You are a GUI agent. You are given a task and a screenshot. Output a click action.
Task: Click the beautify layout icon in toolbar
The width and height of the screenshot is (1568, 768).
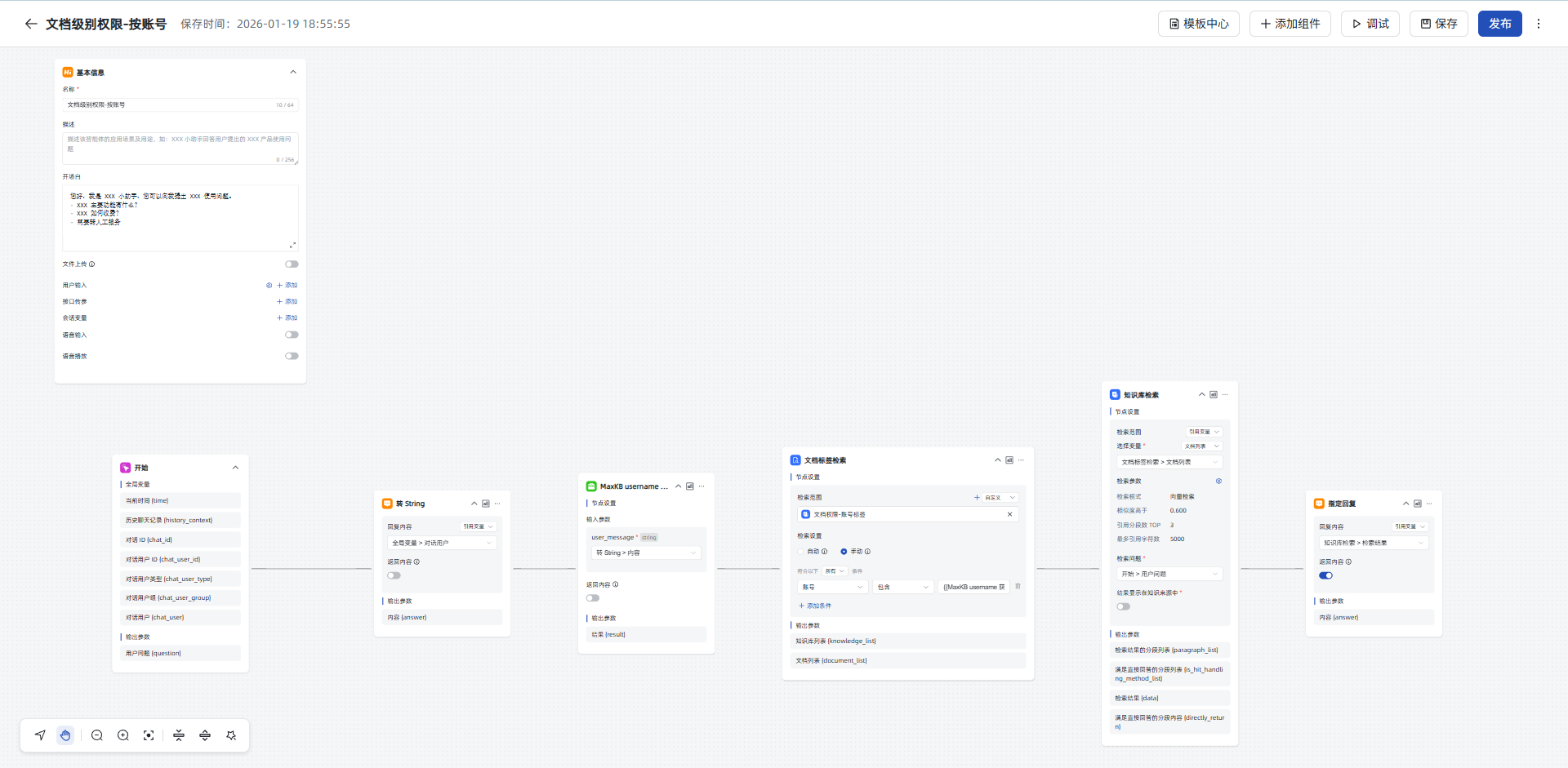click(231, 735)
